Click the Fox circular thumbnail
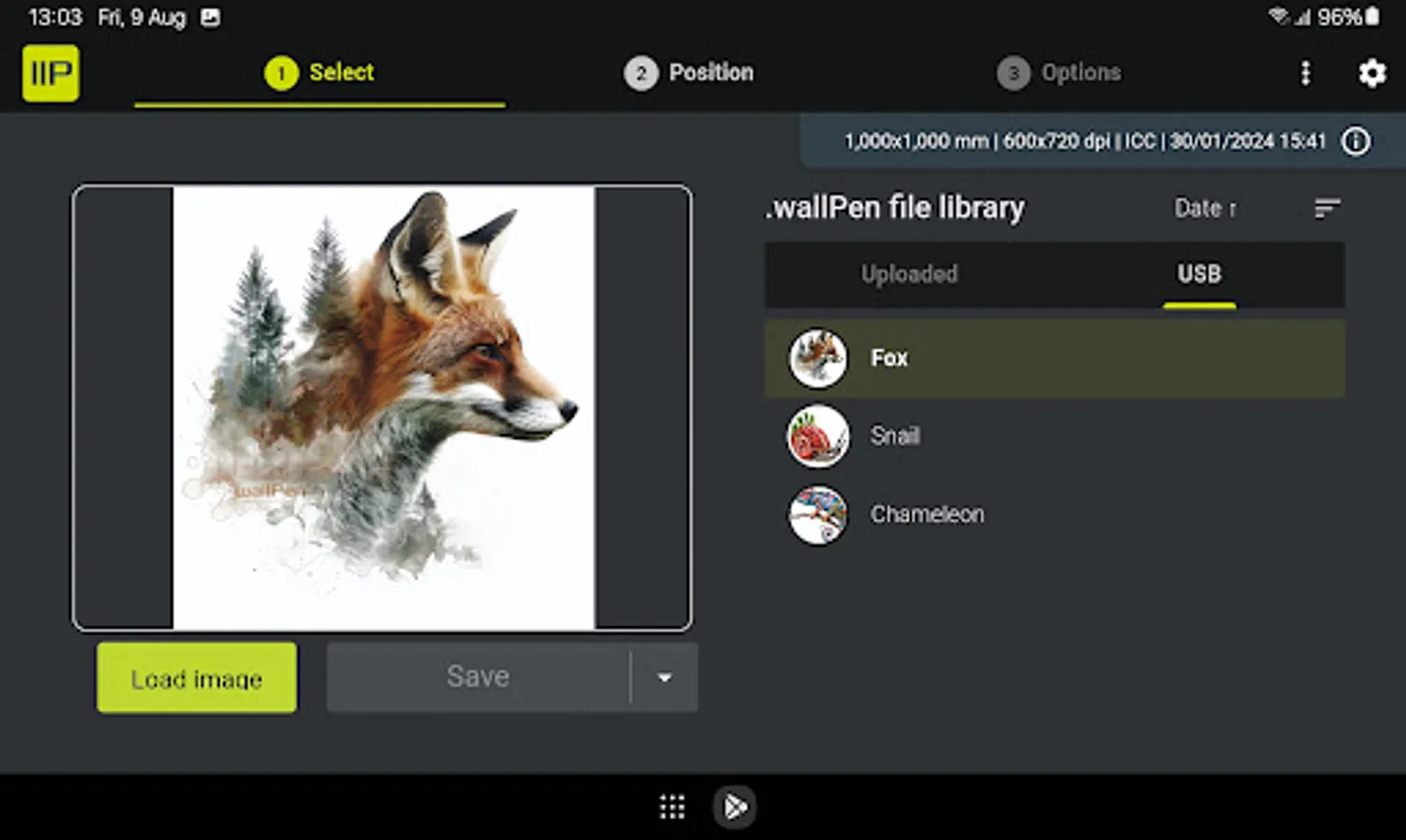This screenshot has height=840, width=1406. (818, 357)
